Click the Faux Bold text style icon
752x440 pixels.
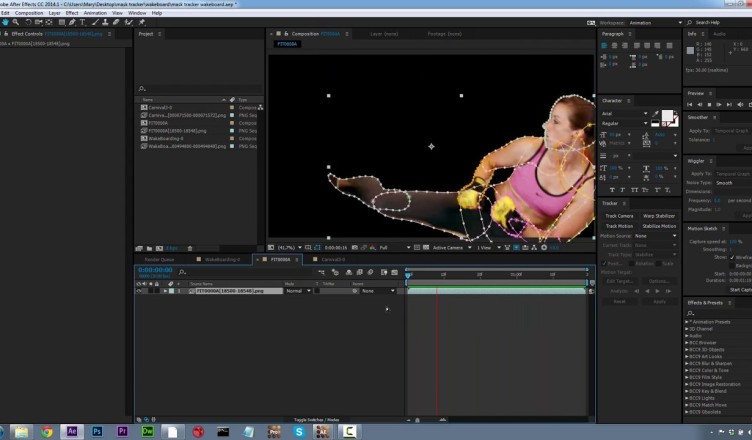tap(612, 190)
